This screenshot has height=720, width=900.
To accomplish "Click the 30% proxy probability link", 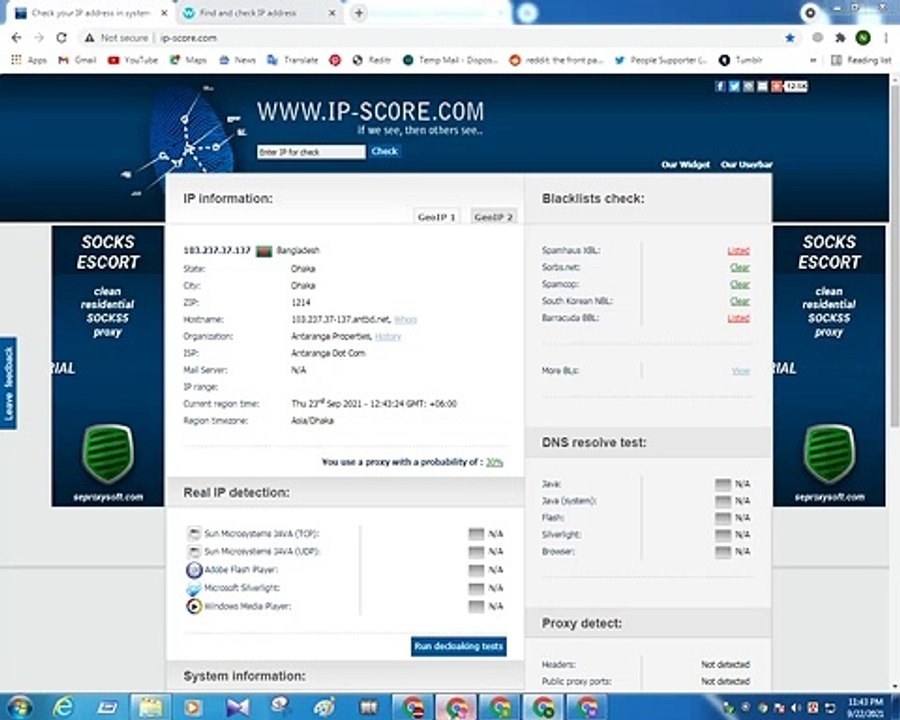I will pyautogui.click(x=494, y=462).
